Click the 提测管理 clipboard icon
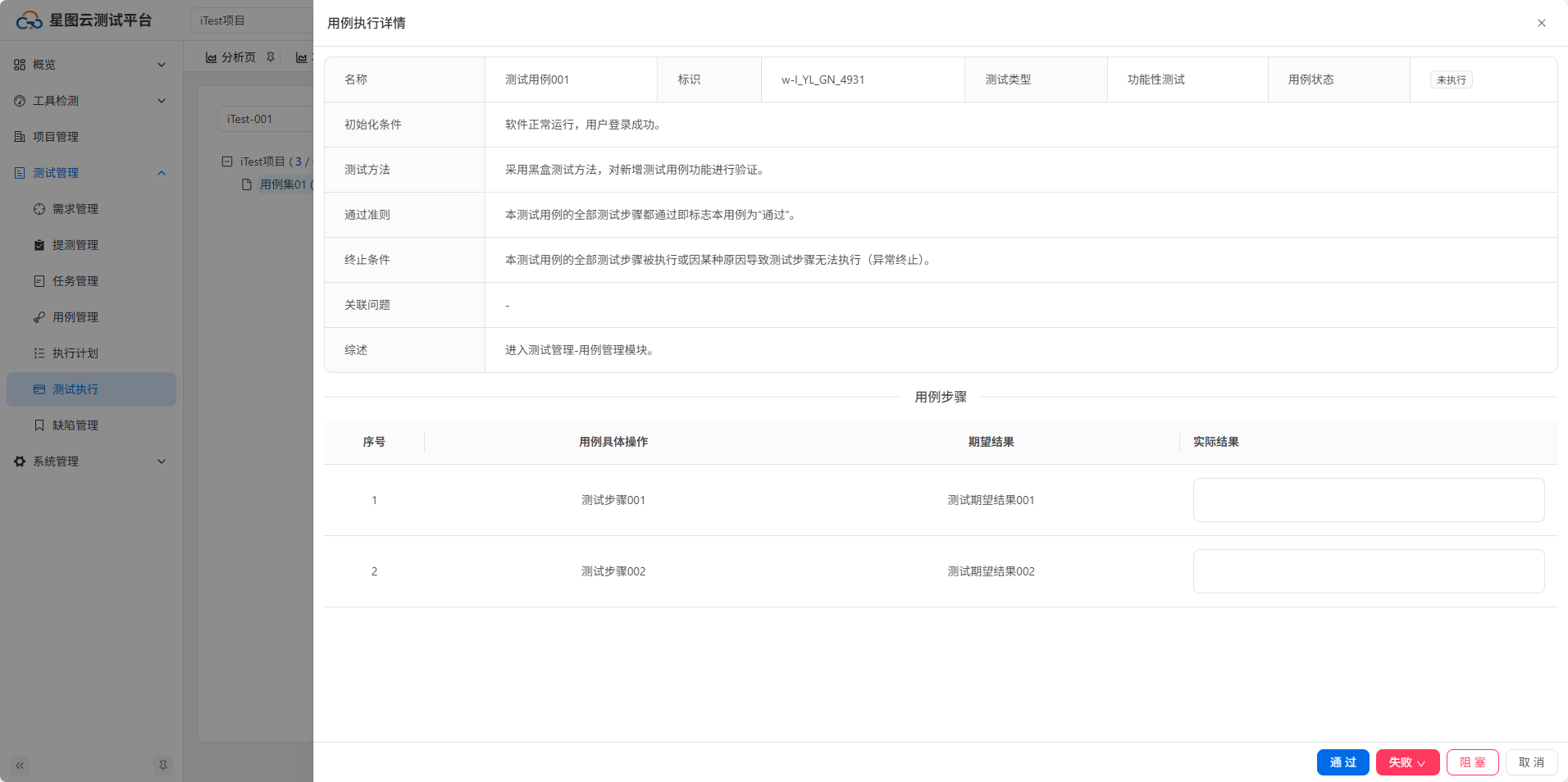Image resolution: width=1568 pixels, height=782 pixels. pos(39,245)
